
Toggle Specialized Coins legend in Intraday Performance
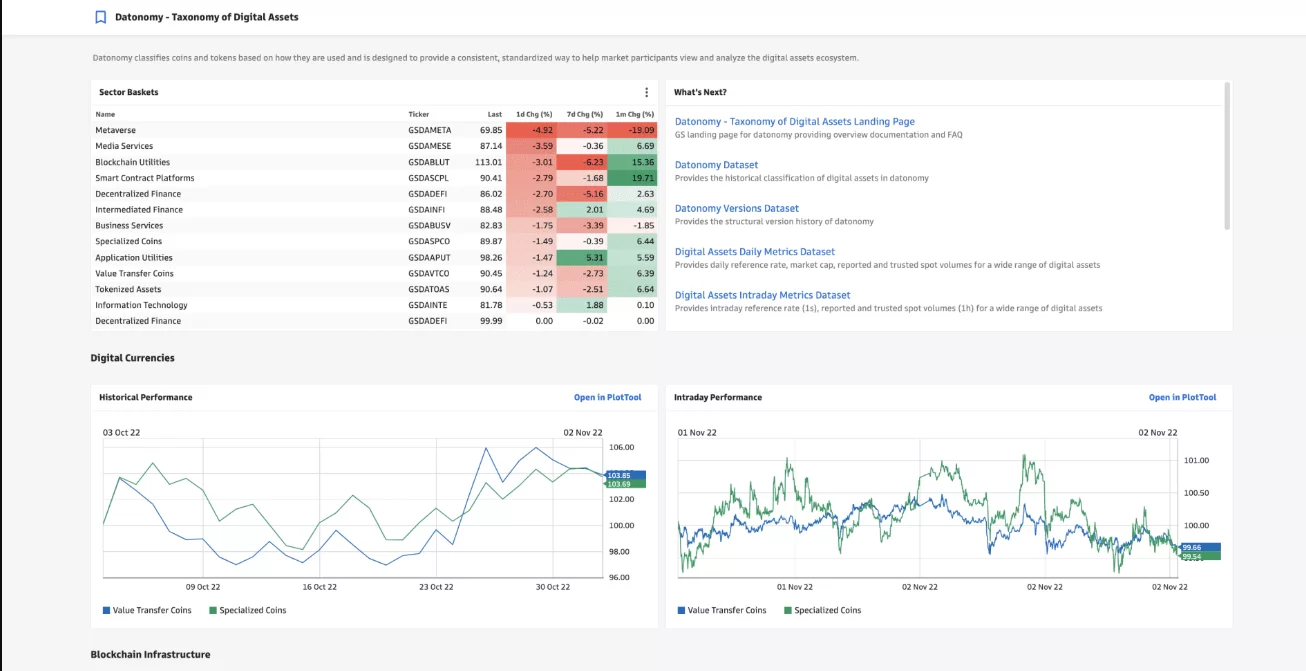coord(822,610)
